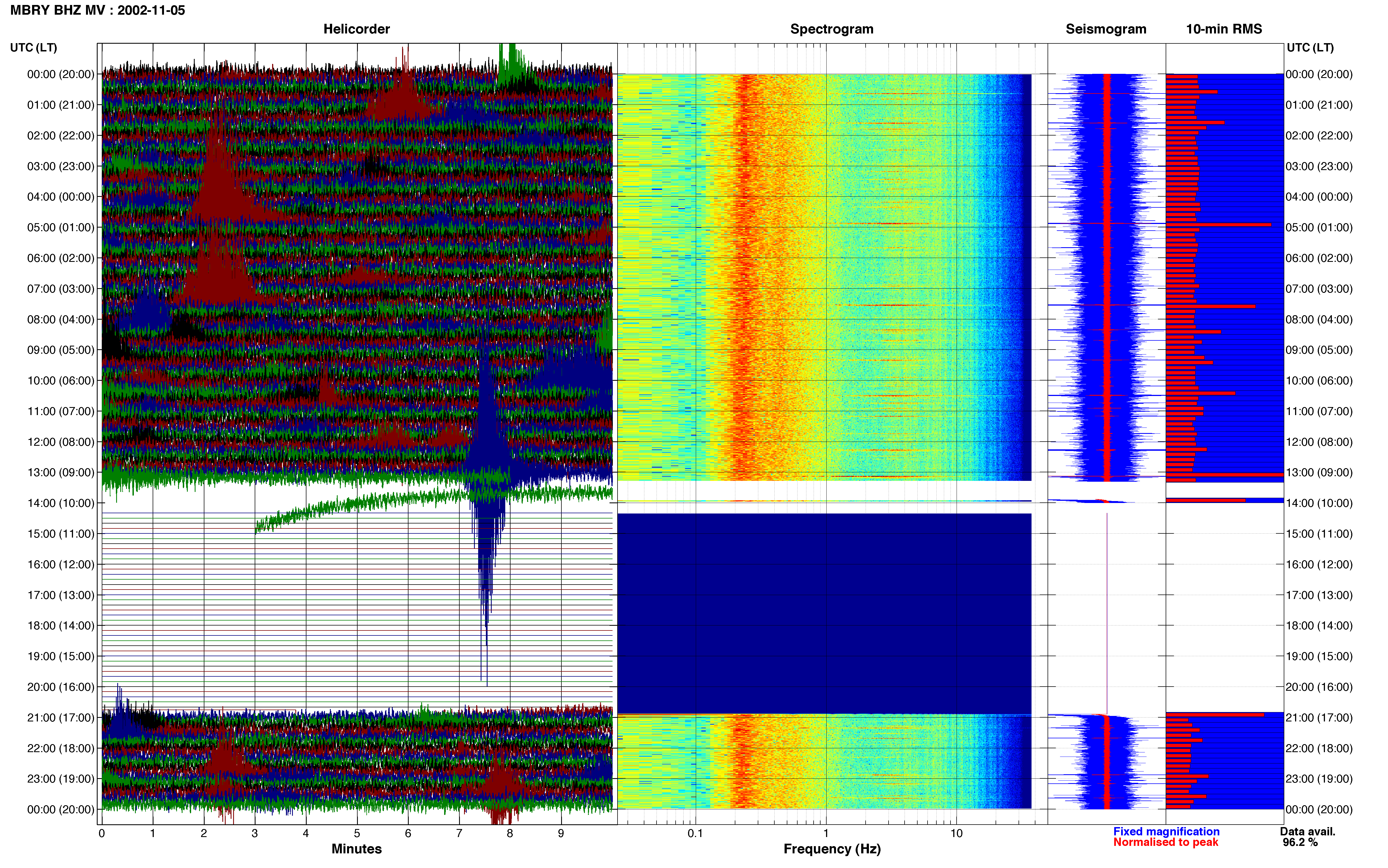The width and height of the screenshot is (1388, 868).
Task: Click the magenta vertical line in Seismogram gap
Action: click(x=1107, y=613)
